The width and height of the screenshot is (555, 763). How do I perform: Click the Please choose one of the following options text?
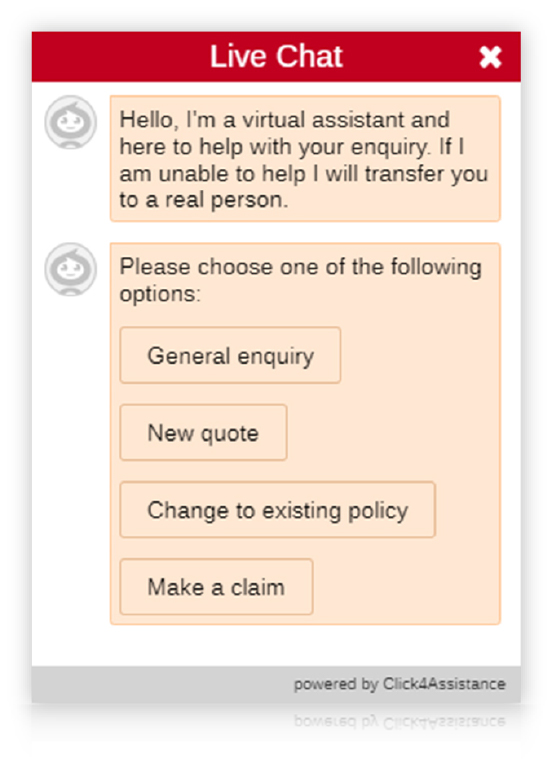coord(301,280)
